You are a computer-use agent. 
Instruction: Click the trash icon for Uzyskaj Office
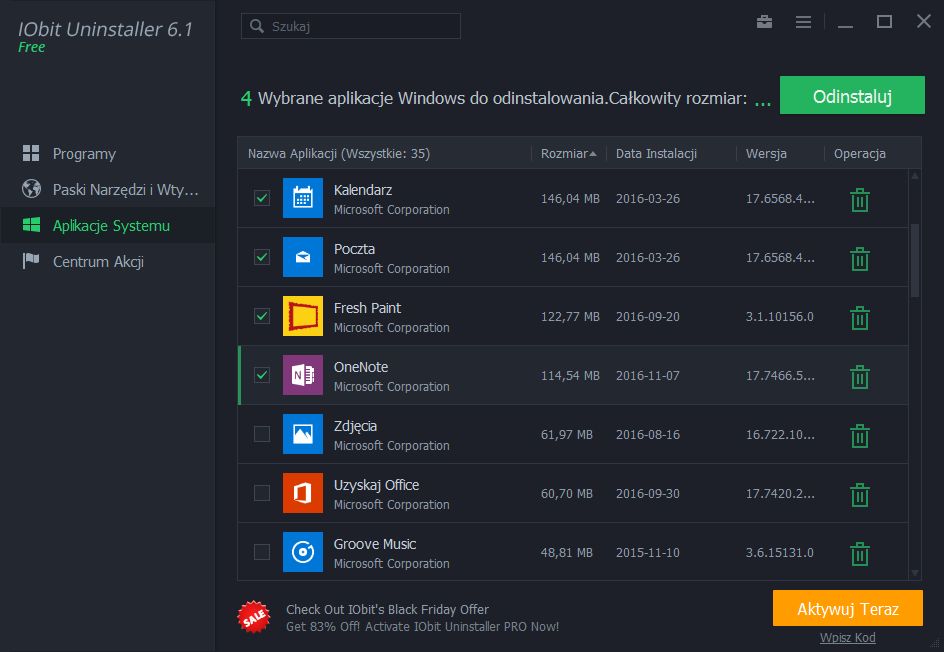(x=859, y=495)
